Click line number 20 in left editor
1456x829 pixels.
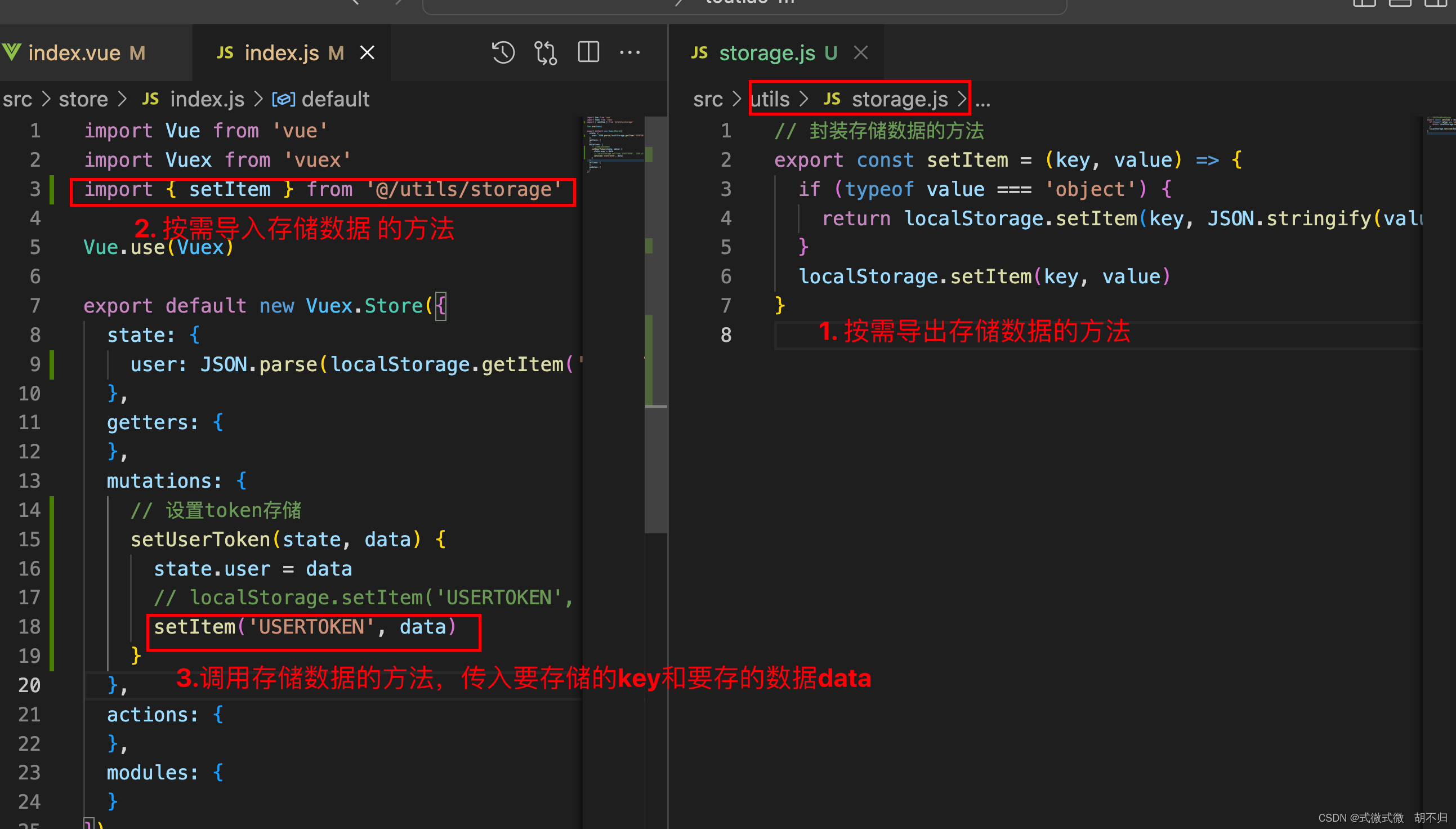point(30,685)
